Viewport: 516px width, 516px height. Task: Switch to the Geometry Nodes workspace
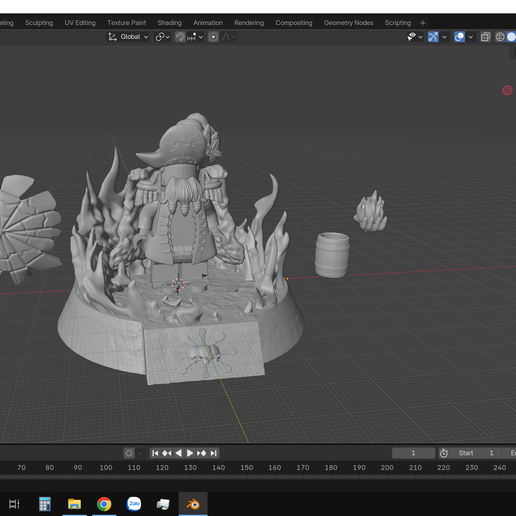point(349,23)
